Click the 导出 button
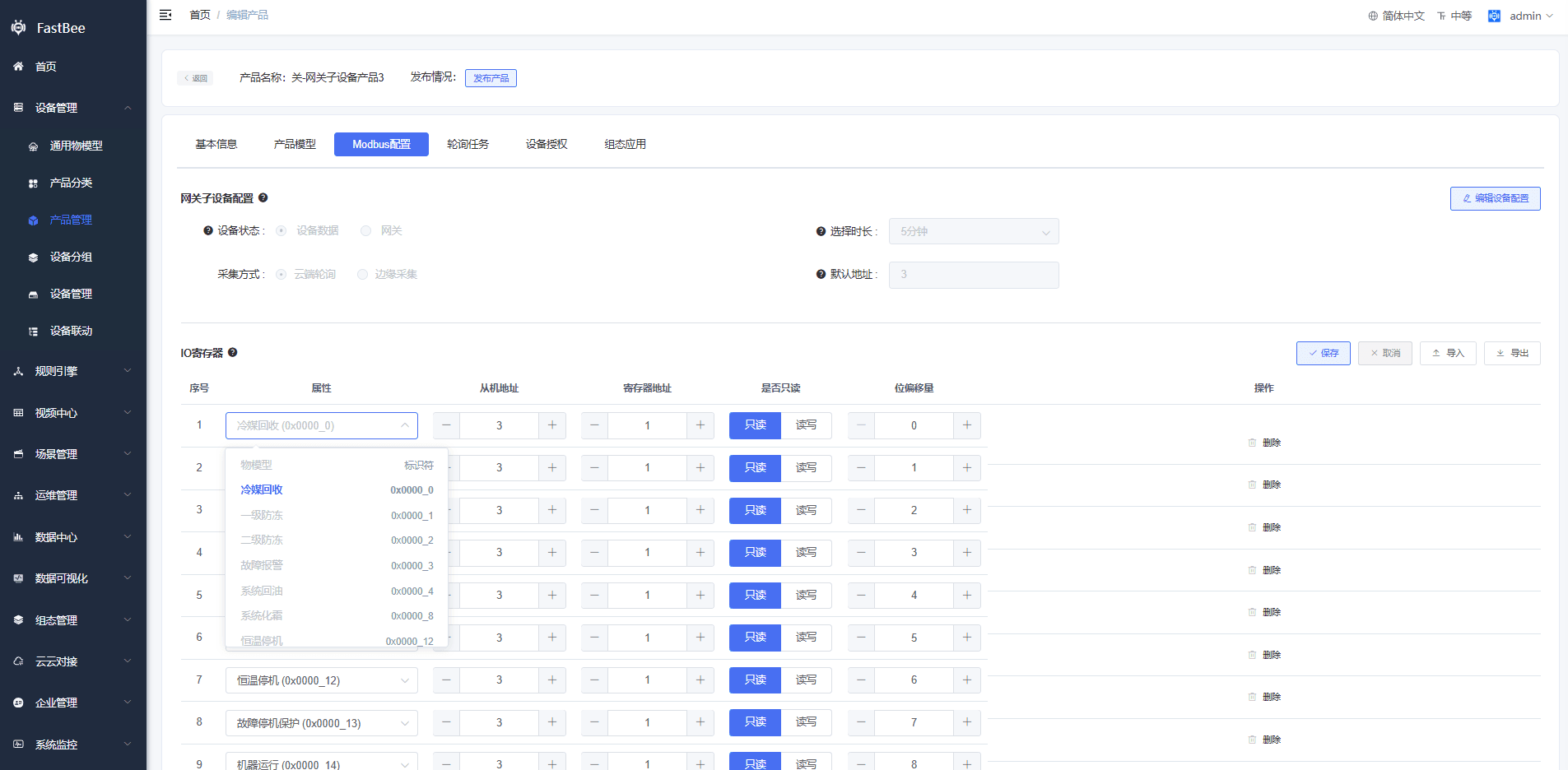The height and width of the screenshot is (770, 1568). pyautogui.click(x=1512, y=353)
